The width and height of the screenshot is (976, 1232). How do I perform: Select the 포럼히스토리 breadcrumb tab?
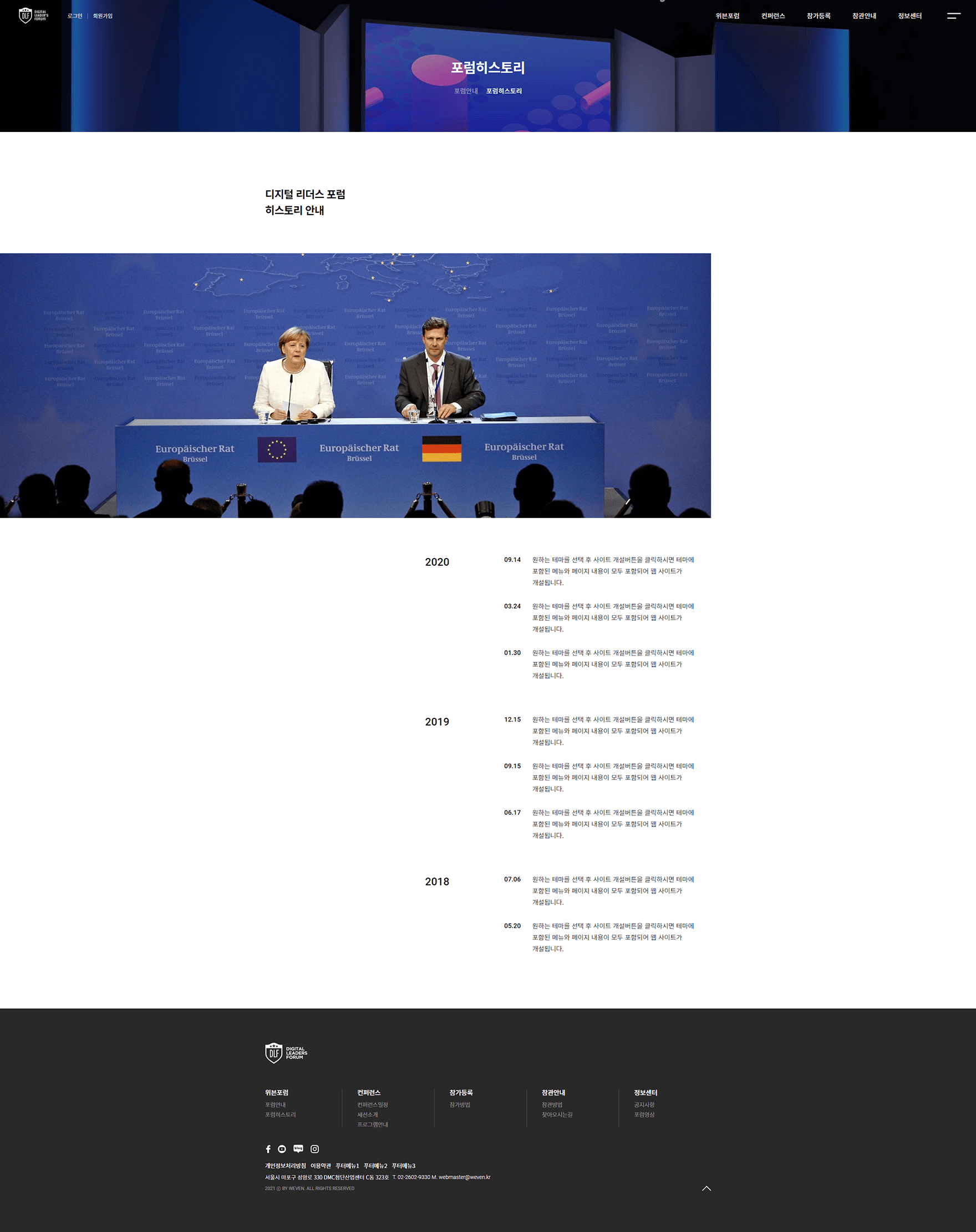504,91
